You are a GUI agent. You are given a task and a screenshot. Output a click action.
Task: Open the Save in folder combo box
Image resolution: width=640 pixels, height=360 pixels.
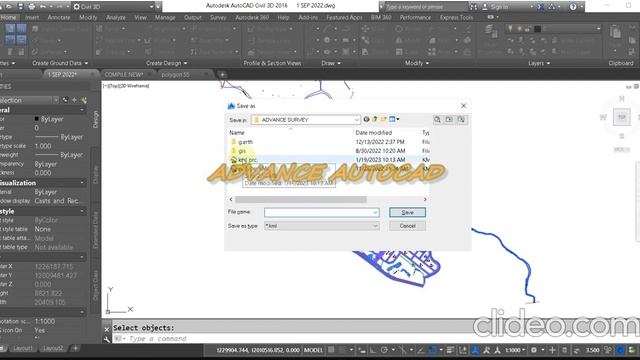pos(306,120)
